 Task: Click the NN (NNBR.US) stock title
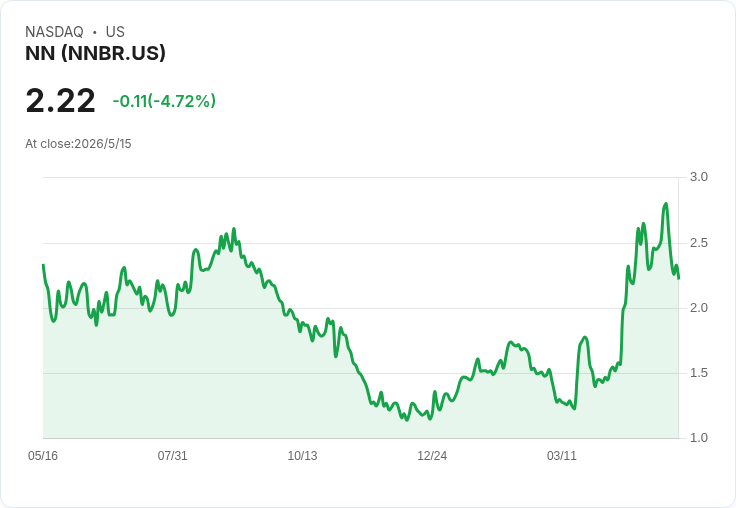coord(95,53)
